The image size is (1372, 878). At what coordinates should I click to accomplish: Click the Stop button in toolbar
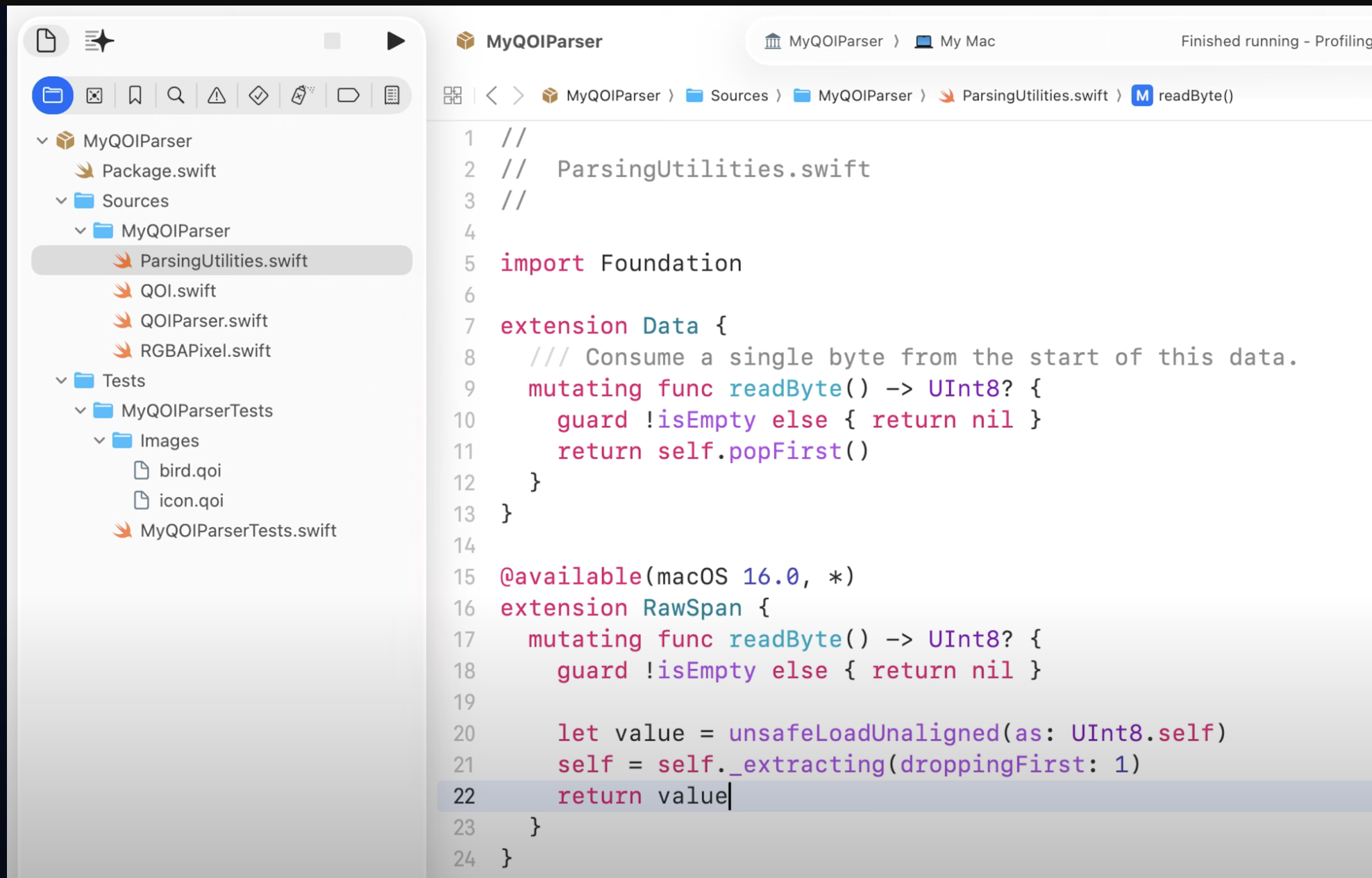point(332,41)
